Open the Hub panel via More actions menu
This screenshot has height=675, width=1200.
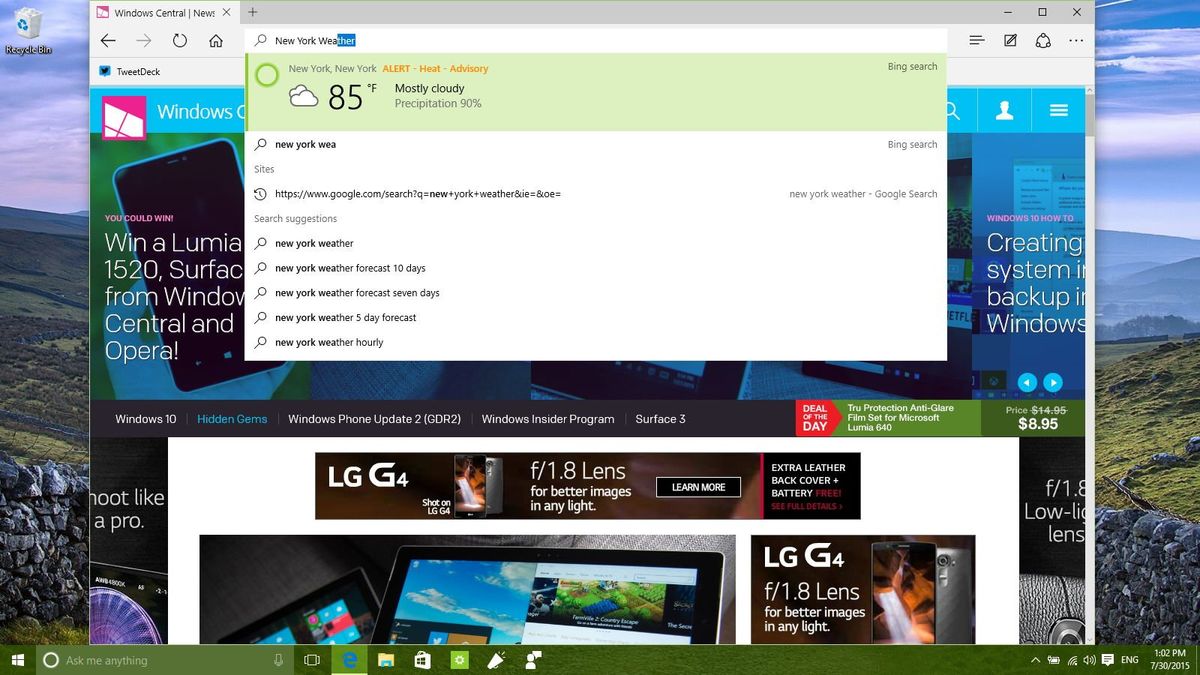(x=1076, y=40)
